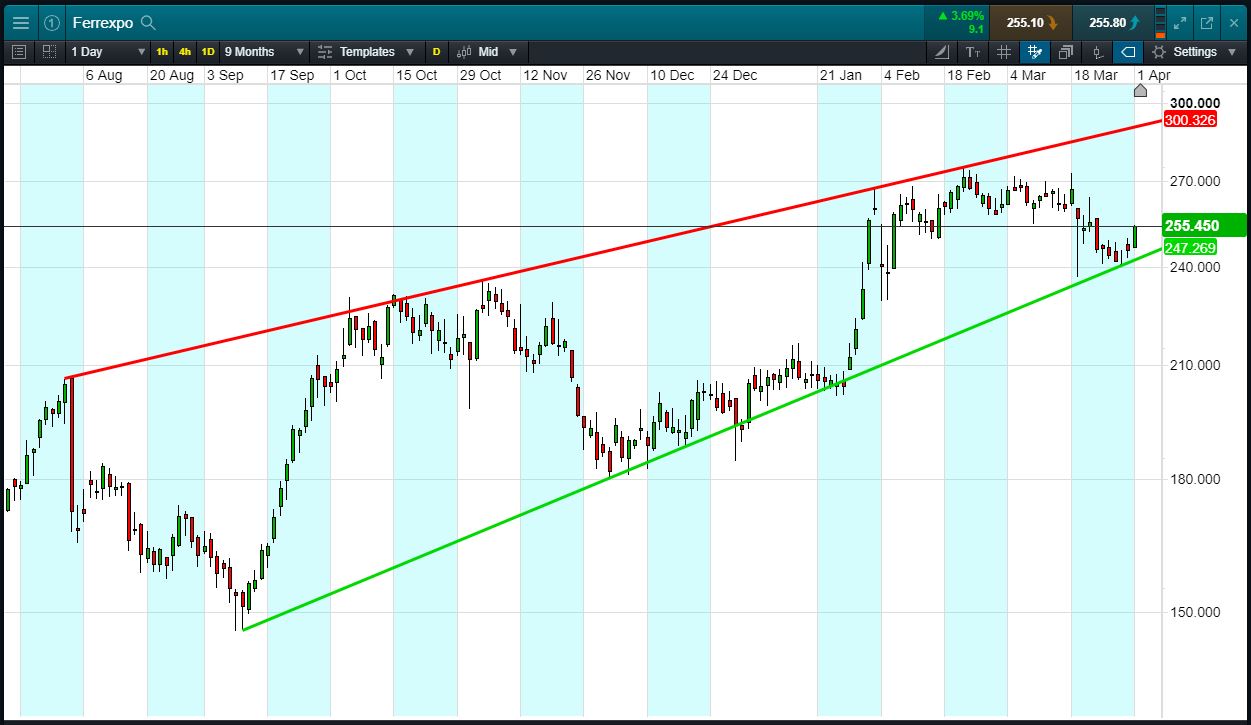Click the red 300.326 price label
Screen dimensions: 1251x725
[1190, 120]
